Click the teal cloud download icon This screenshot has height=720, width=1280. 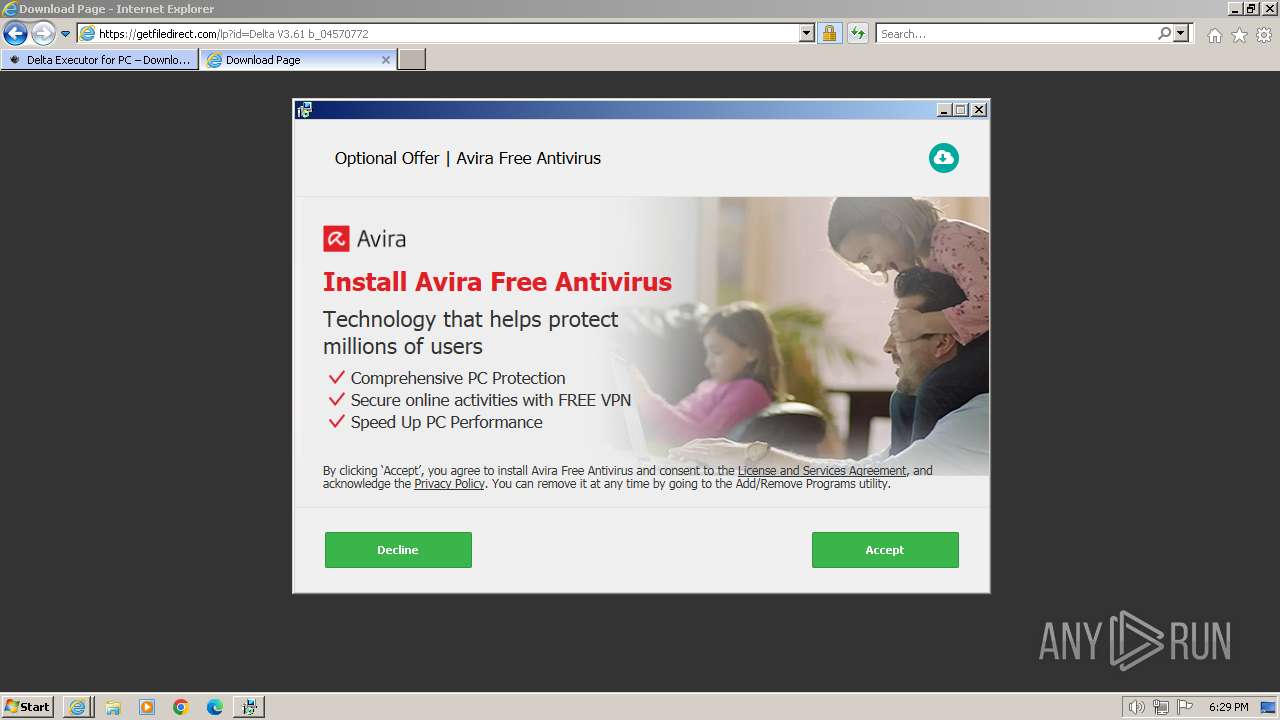[x=943, y=158]
